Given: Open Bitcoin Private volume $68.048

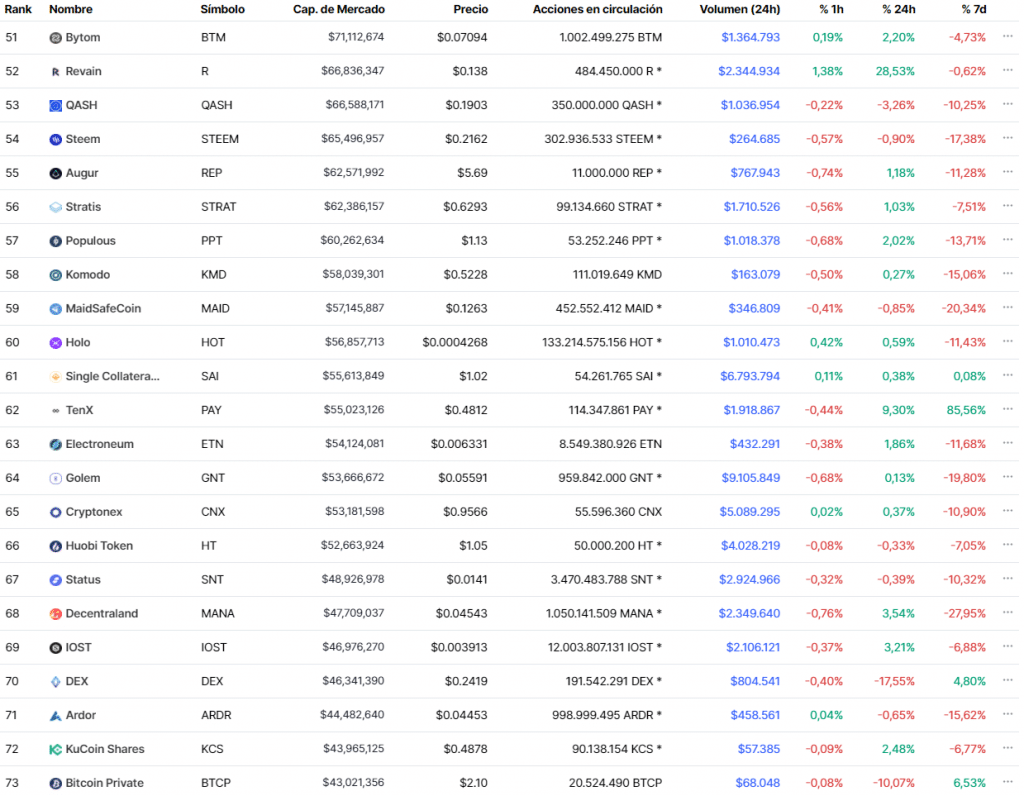Looking at the screenshot, I should (758, 784).
